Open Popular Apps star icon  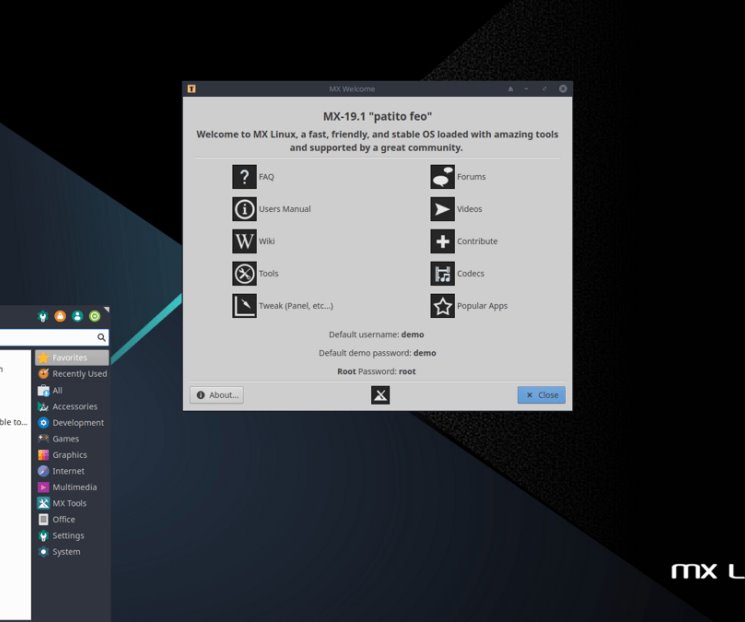[442, 306]
